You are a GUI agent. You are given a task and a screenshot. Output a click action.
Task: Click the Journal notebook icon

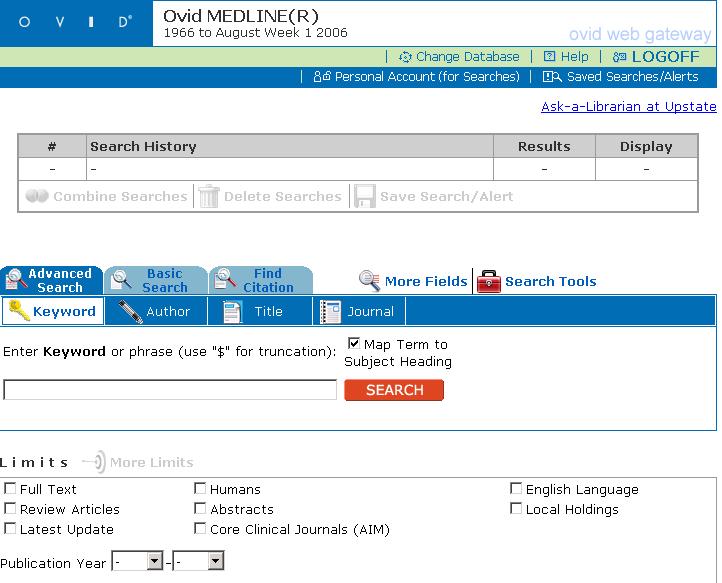pyautogui.click(x=330, y=311)
